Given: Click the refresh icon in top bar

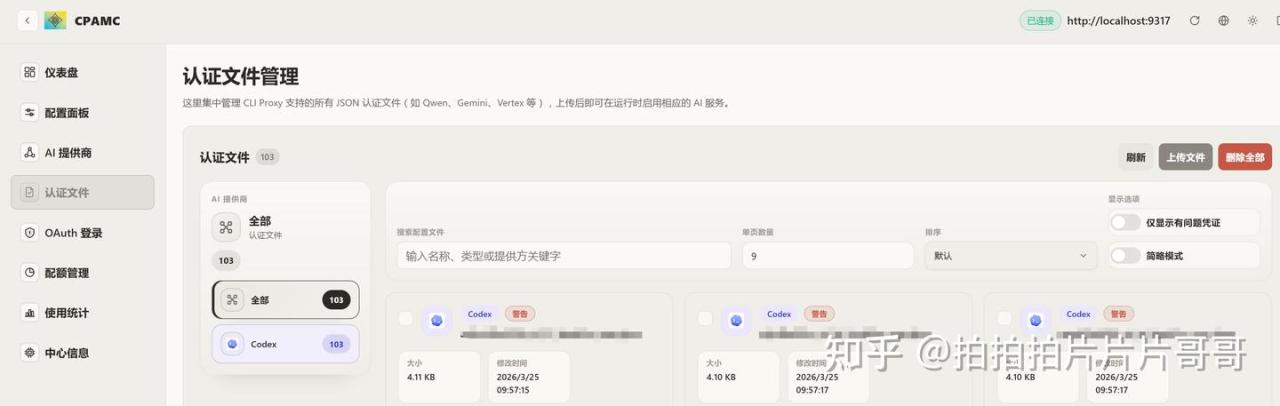Looking at the screenshot, I should tap(1194, 20).
